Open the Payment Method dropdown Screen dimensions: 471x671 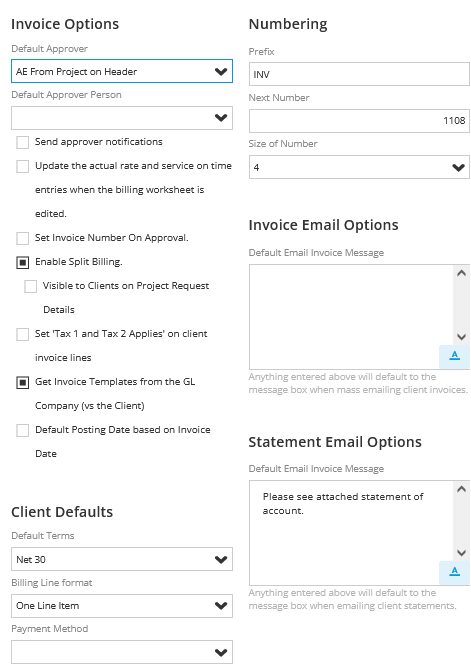tap(122, 652)
